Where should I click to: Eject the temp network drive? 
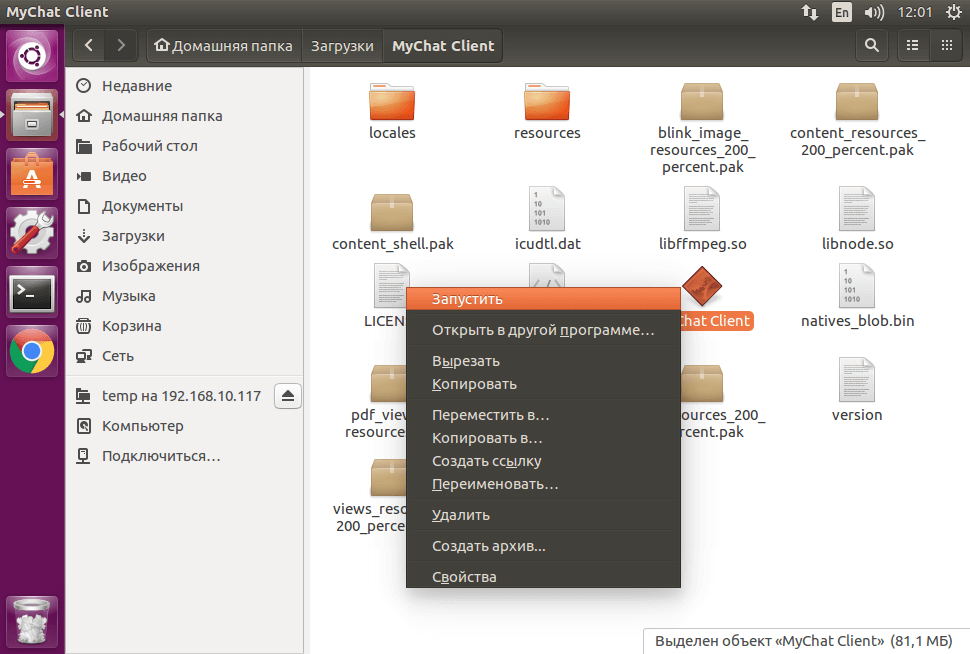click(288, 395)
